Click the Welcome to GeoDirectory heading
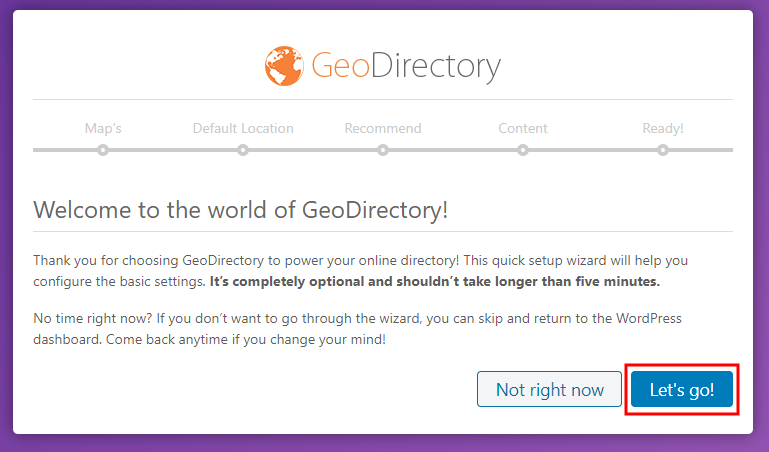 tap(241, 210)
